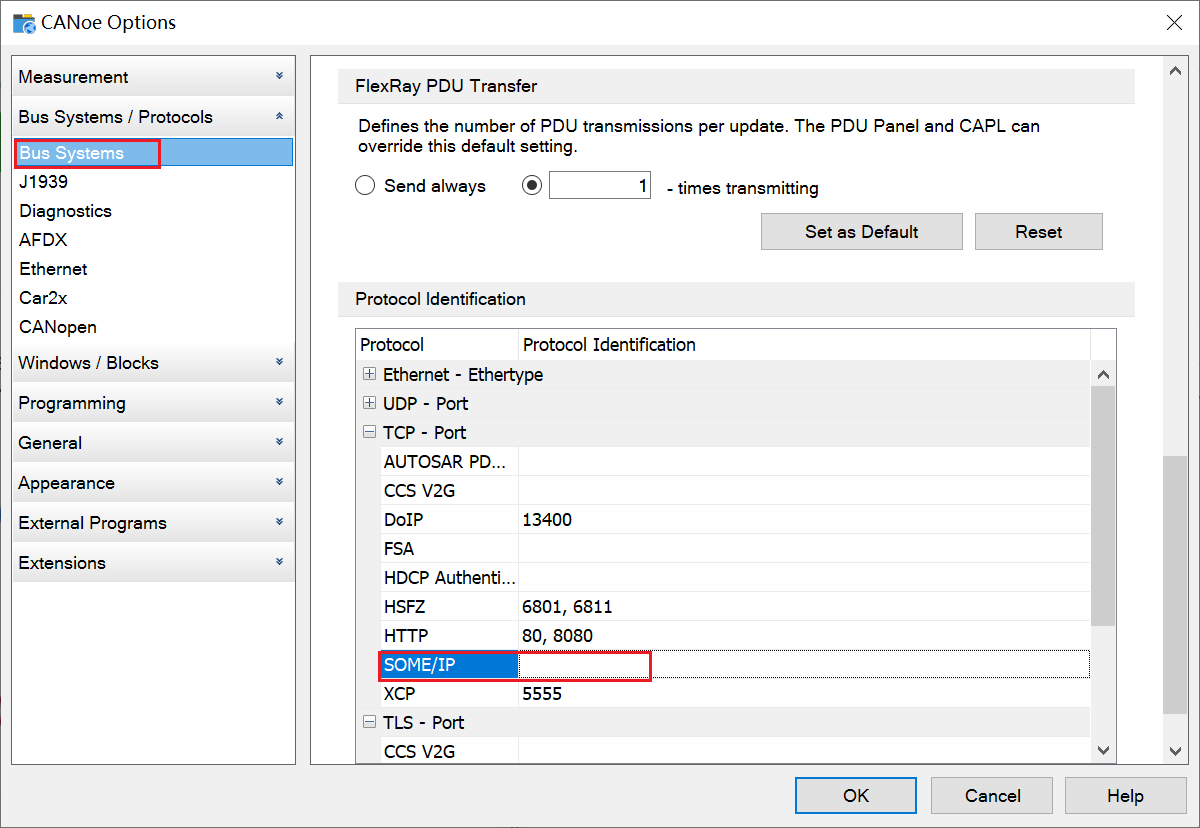Select the HTTP protocol row
1200x828 pixels.
(449, 635)
